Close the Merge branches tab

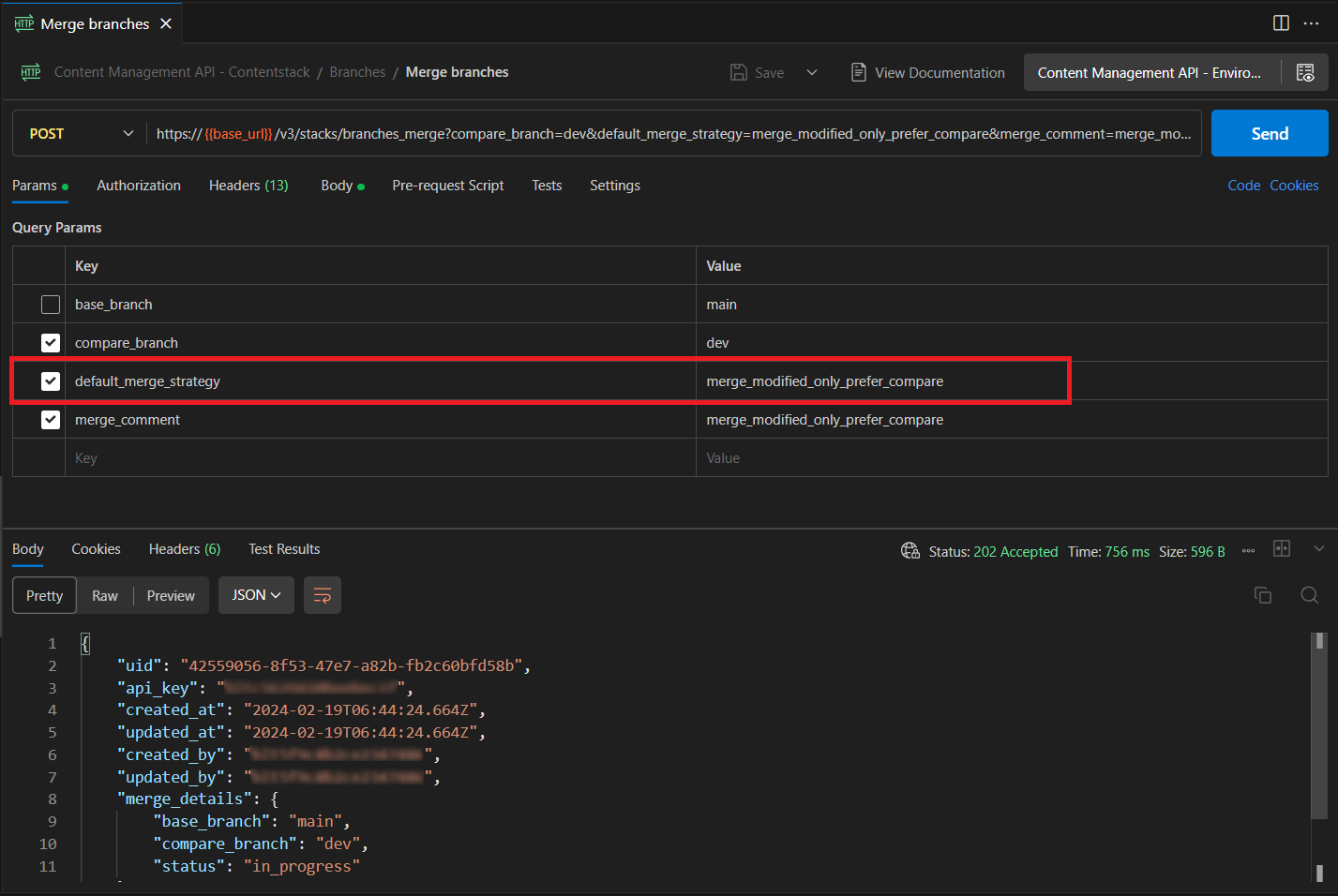(166, 23)
